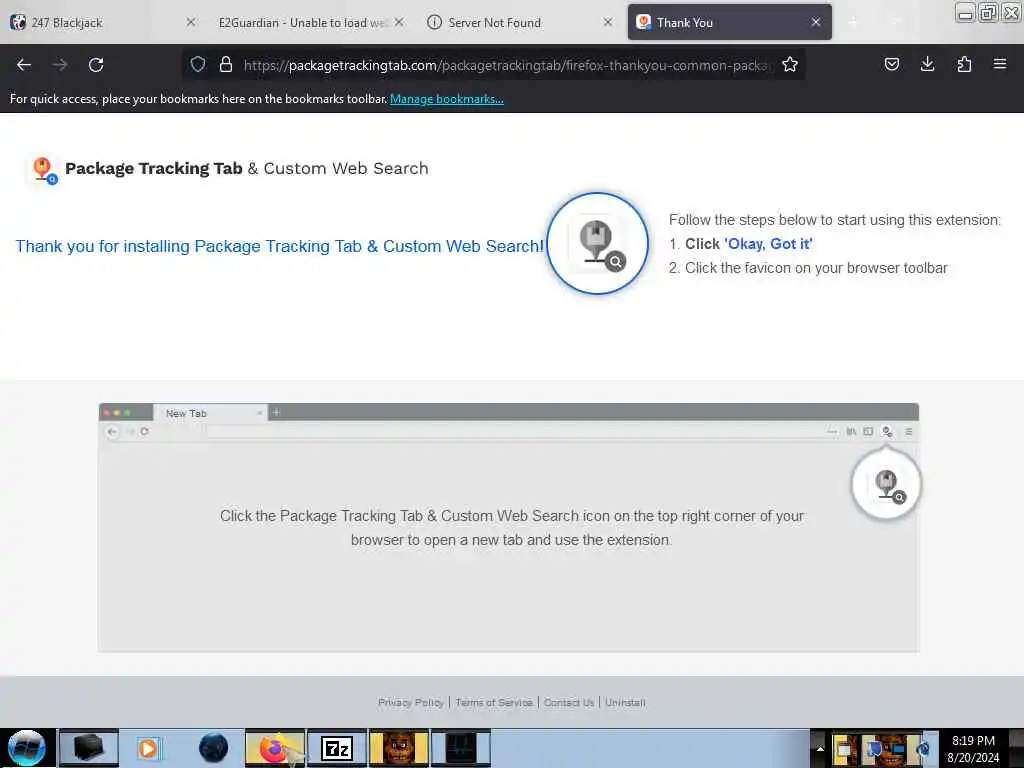Bookmark this page with the star
This screenshot has width=1024, height=768.
pos(790,64)
